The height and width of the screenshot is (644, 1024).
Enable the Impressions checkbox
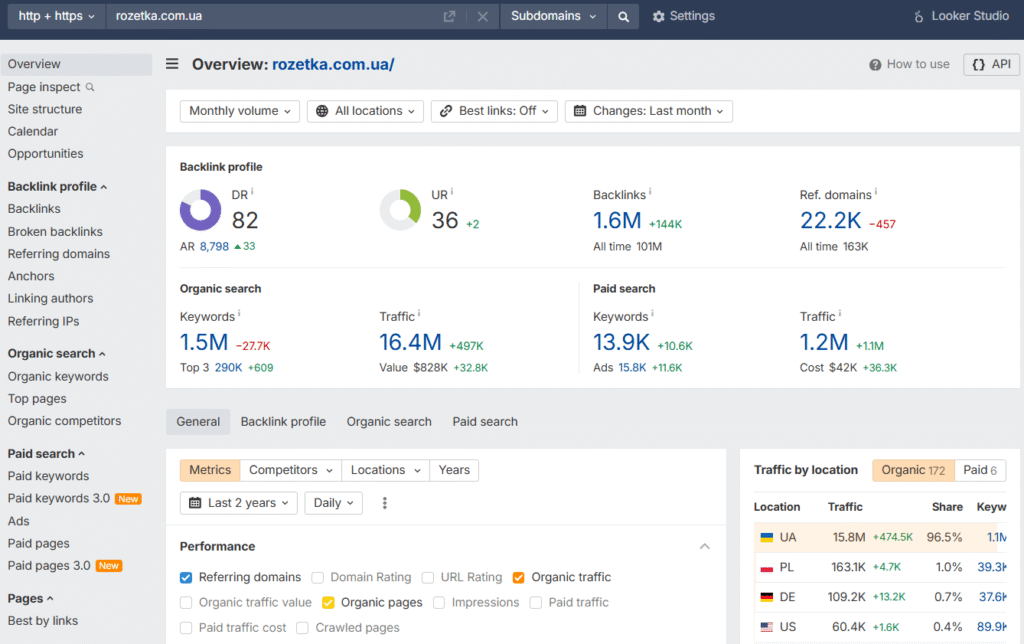[x=441, y=602]
